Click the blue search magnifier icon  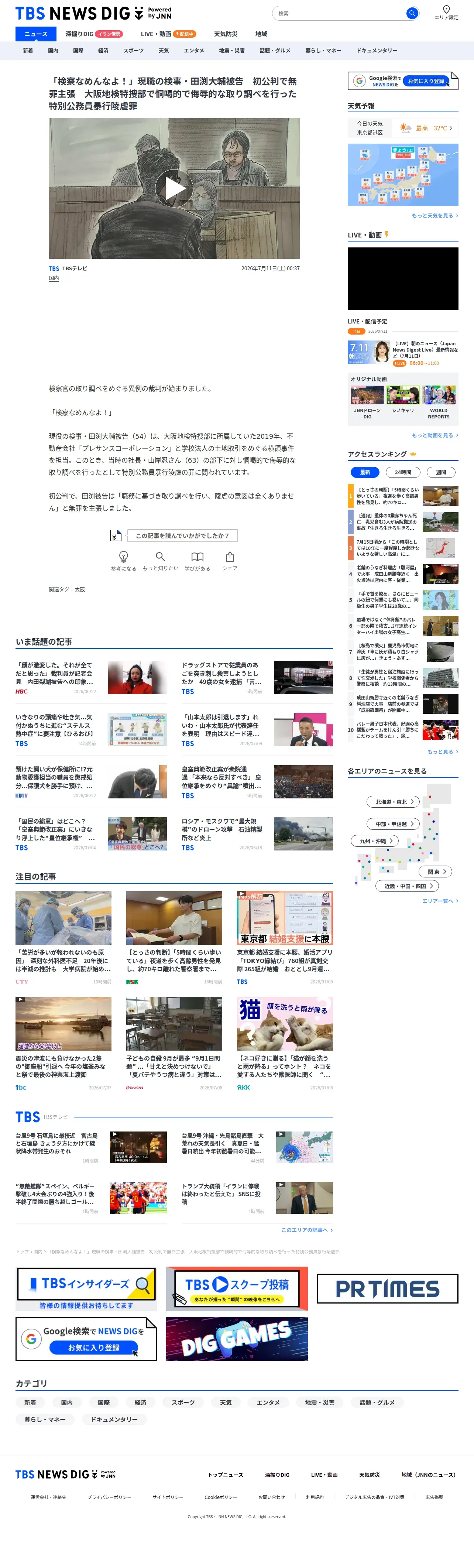(x=412, y=13)
